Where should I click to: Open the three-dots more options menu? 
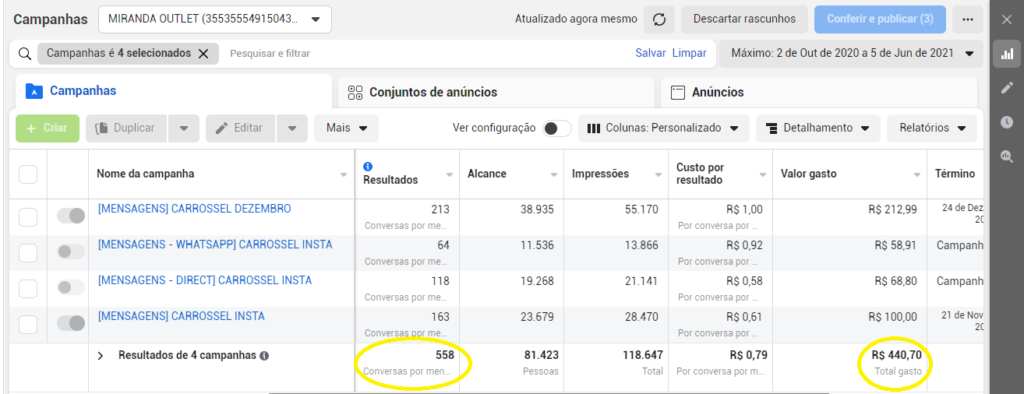pos(968,20)
